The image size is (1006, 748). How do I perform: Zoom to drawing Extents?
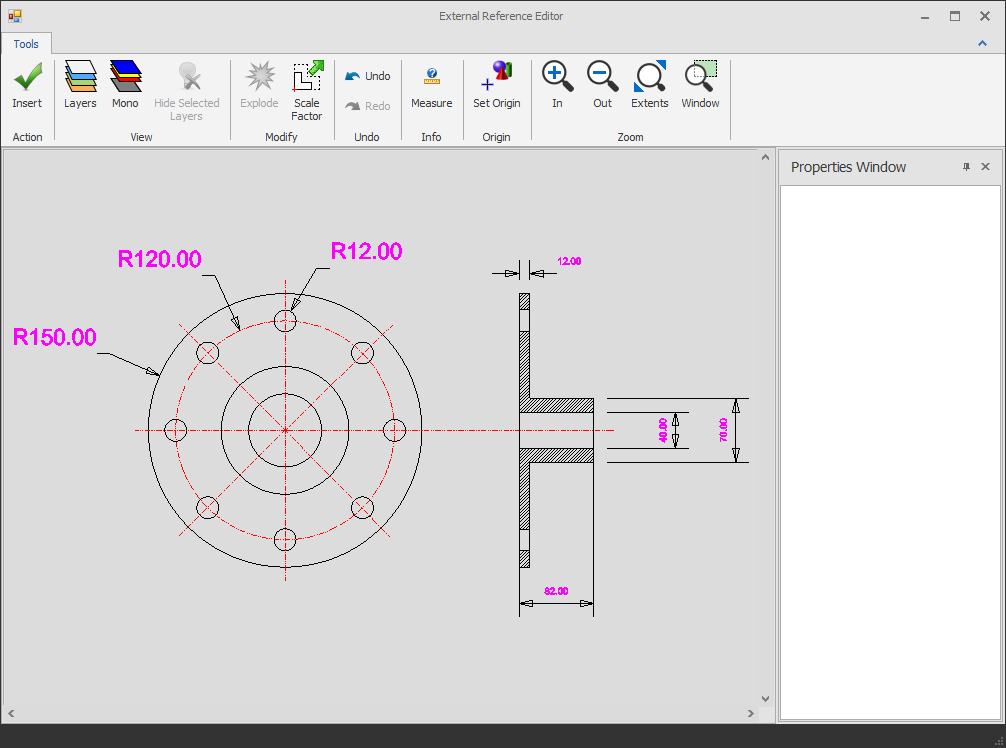tap(649, 85)
